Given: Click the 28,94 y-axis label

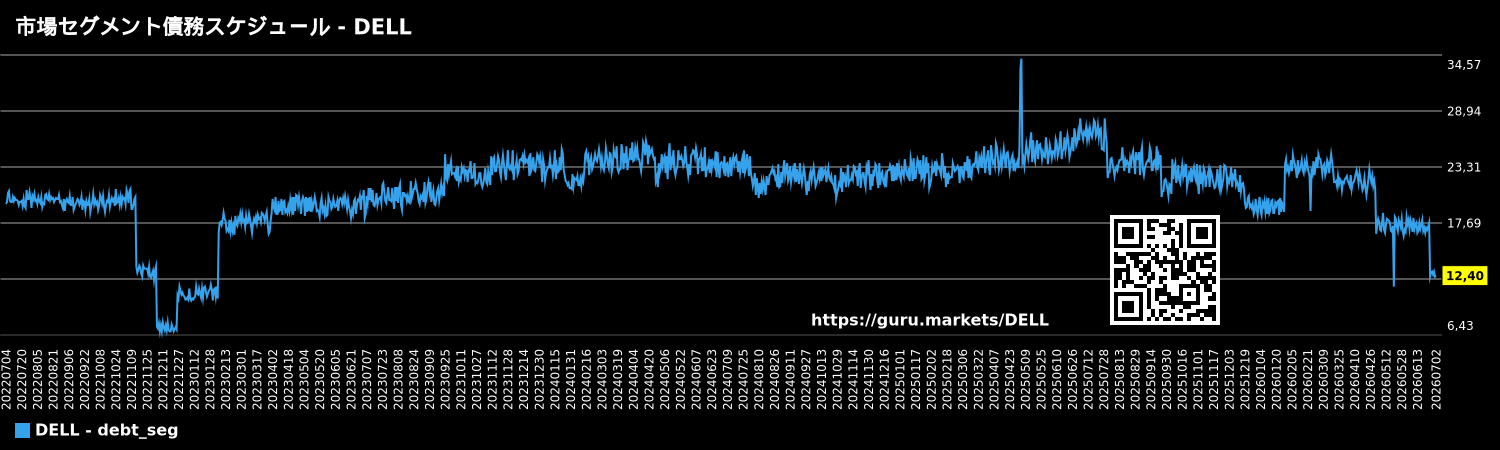Looking at the screenshot, I should pos(1464,111).
